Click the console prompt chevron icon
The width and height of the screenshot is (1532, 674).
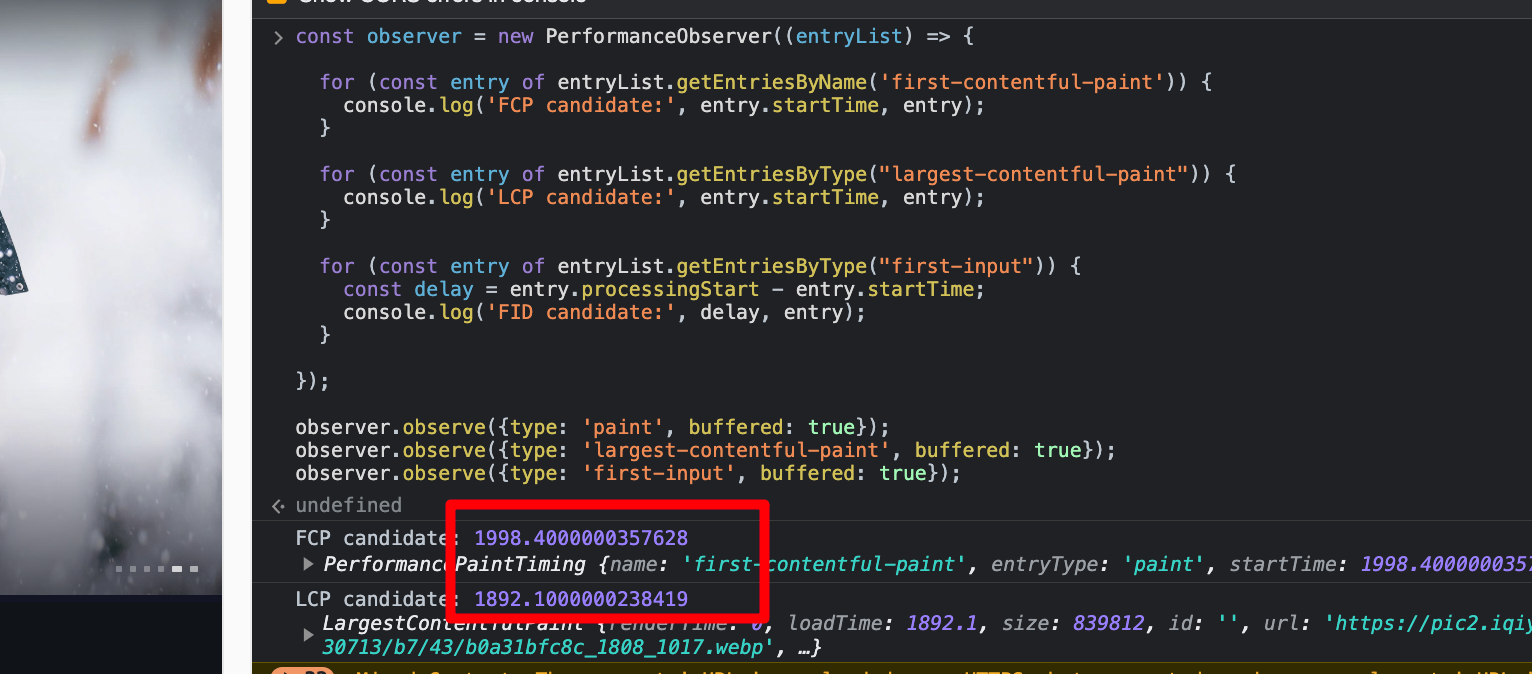pos(278,36)
